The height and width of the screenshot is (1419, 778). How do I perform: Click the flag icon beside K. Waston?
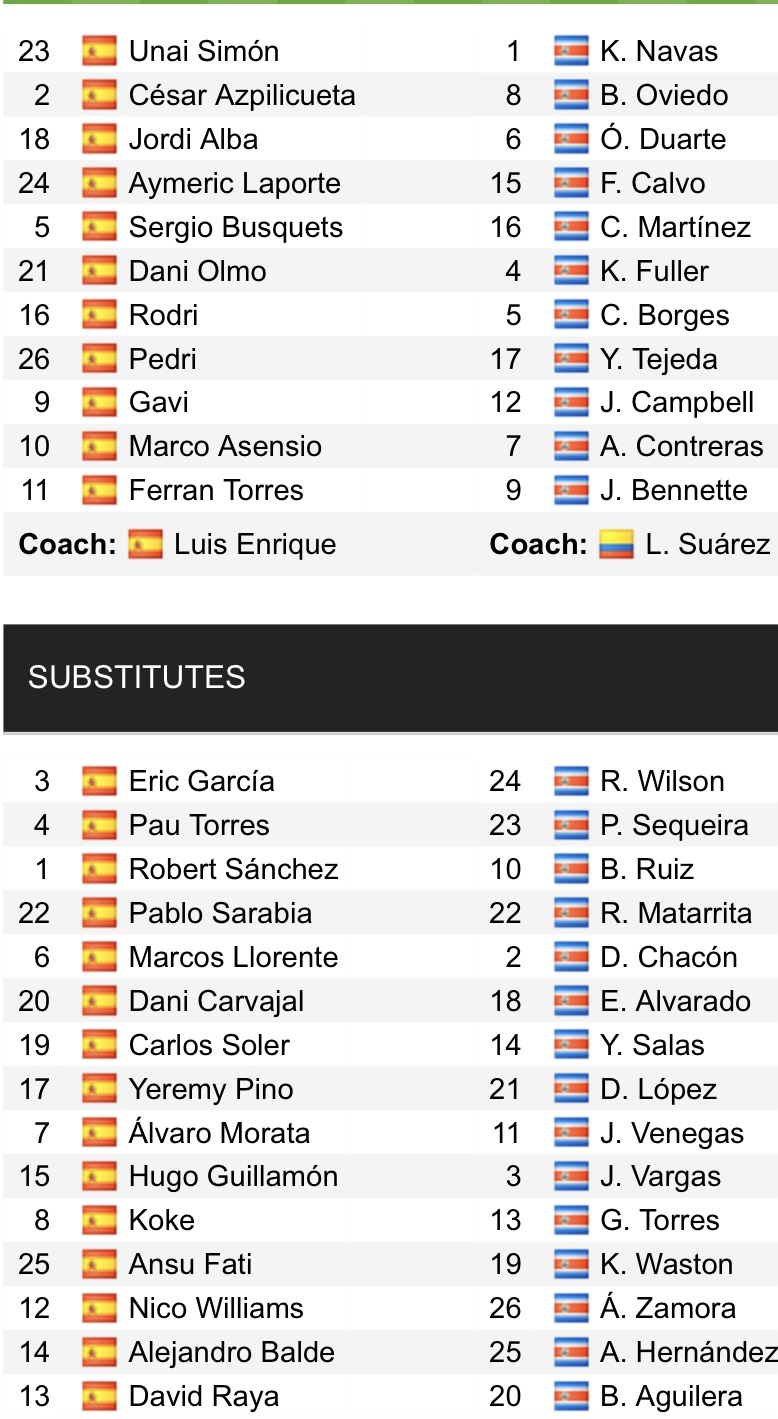570,1265
